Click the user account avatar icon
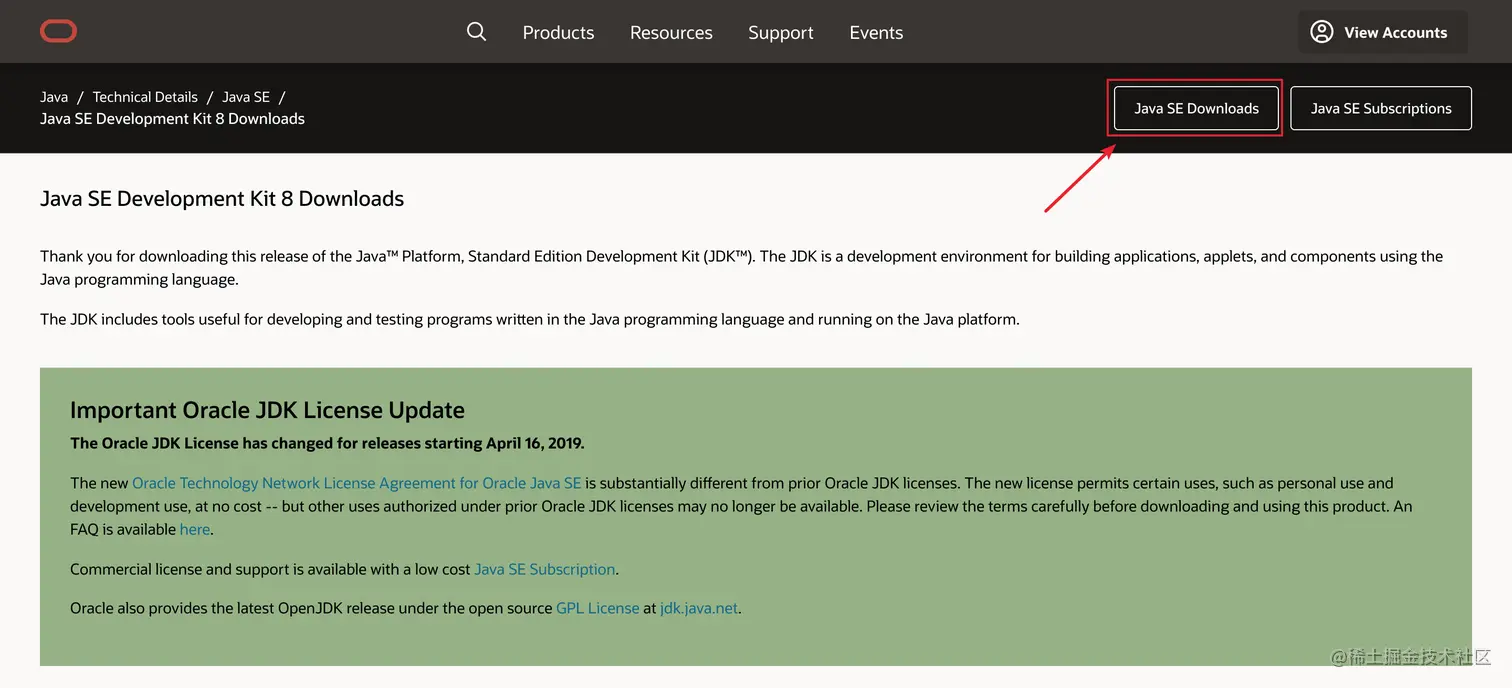1512x688 pixels. [1322, 32]
